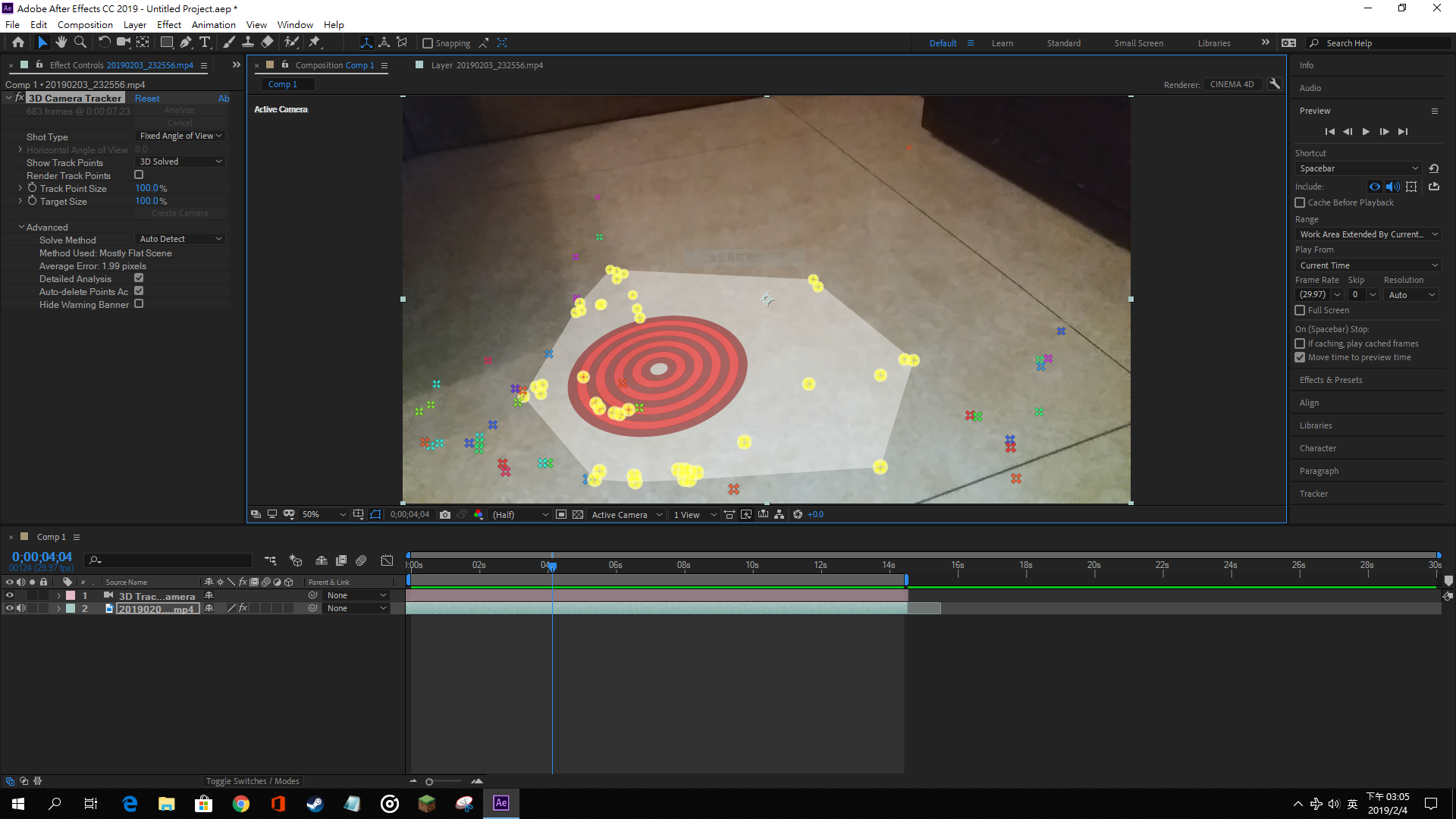Image resolution: width=1456 pixels, height=819 pixels.
Task: Open the Solve Method dropdown
Action: point(180,239)
